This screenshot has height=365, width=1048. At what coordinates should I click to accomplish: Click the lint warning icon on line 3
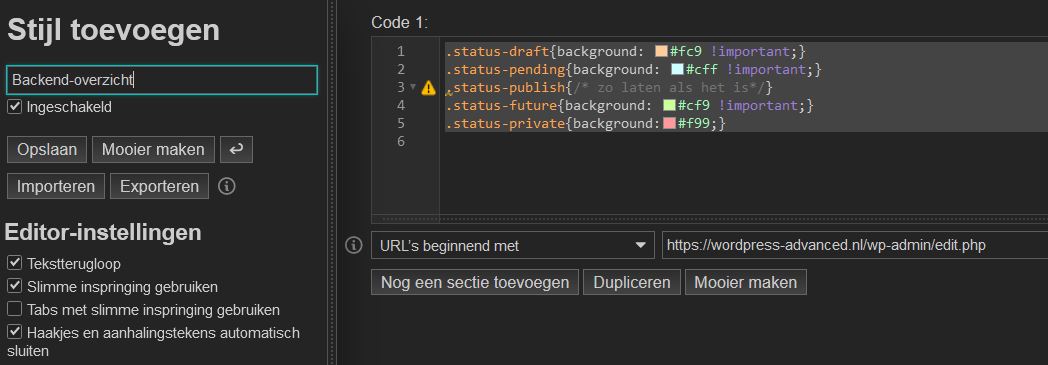click(428, 88)
